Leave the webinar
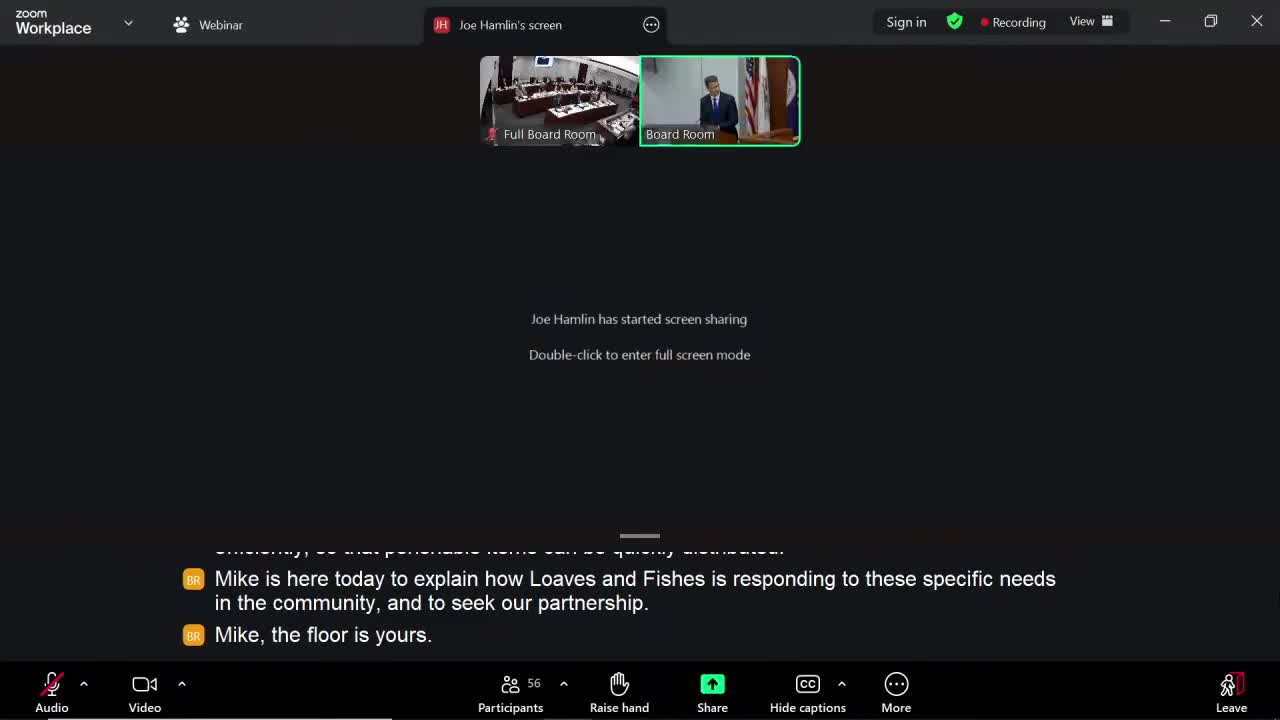Screen dimensions: 1280x720 pos(1231,692)
